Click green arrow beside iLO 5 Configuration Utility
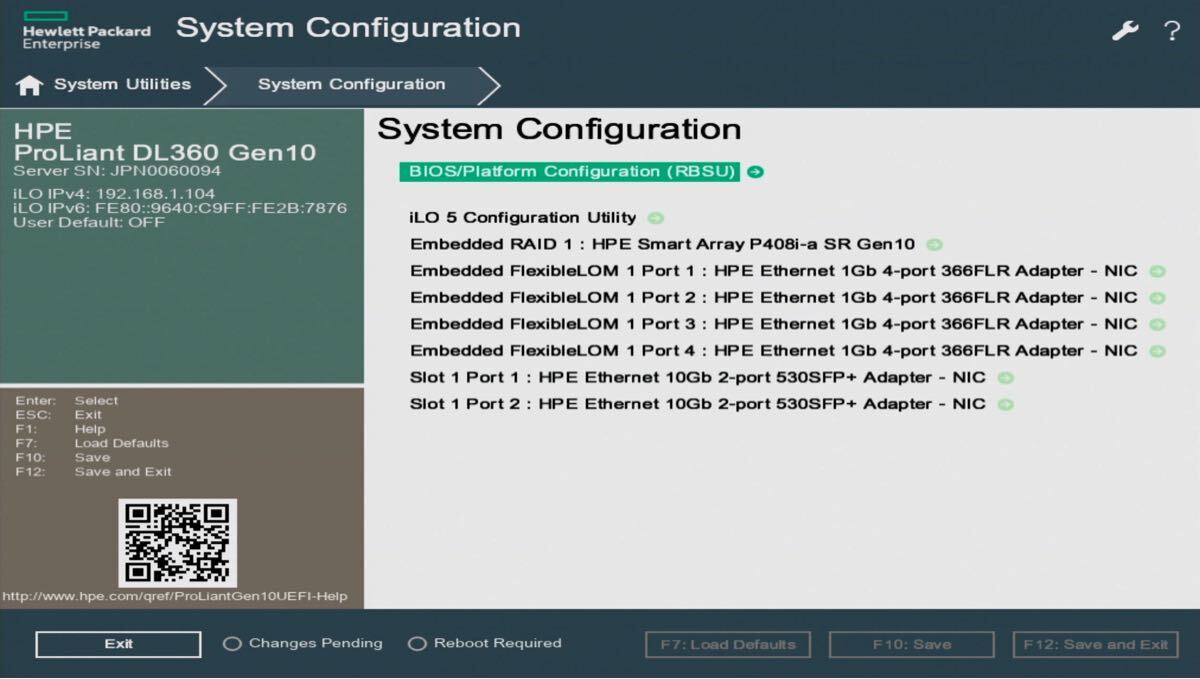This screenshot has height=679, width=1200. [x=656, y=218]
